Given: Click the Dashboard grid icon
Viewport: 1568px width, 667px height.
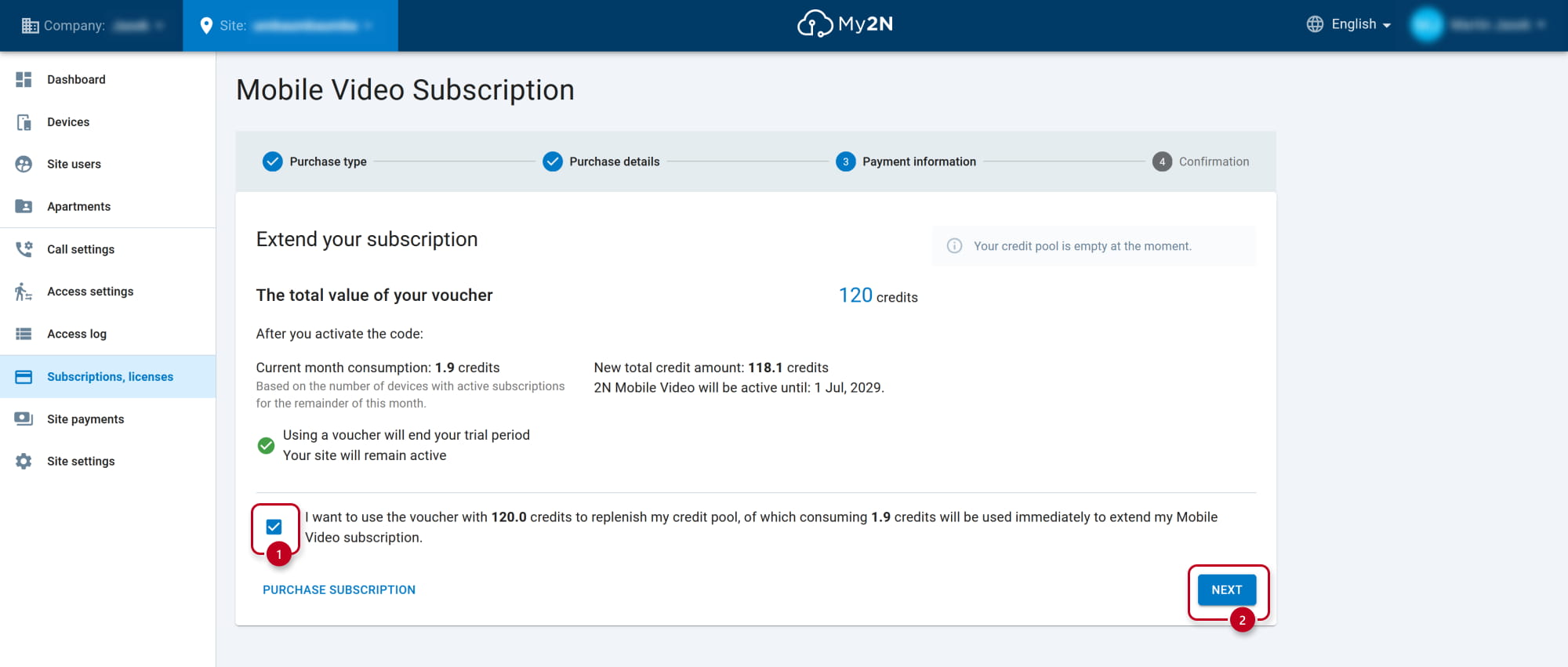Looking at the screenshot, I should (24, 79).
